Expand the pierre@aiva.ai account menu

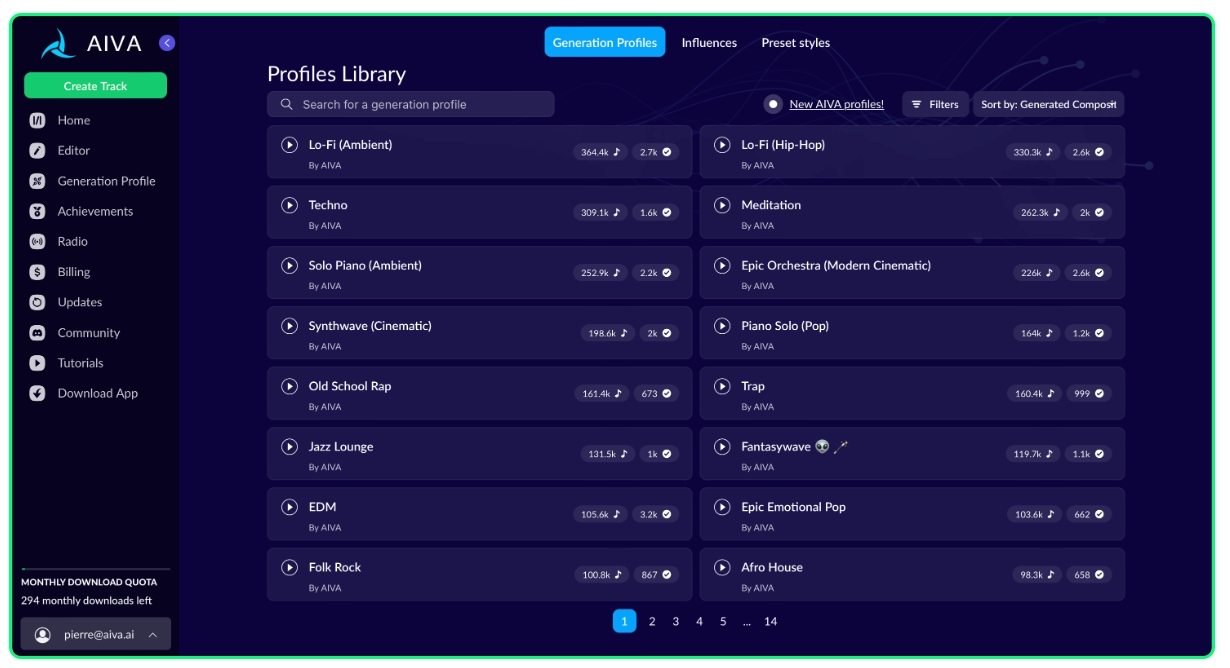96,634
